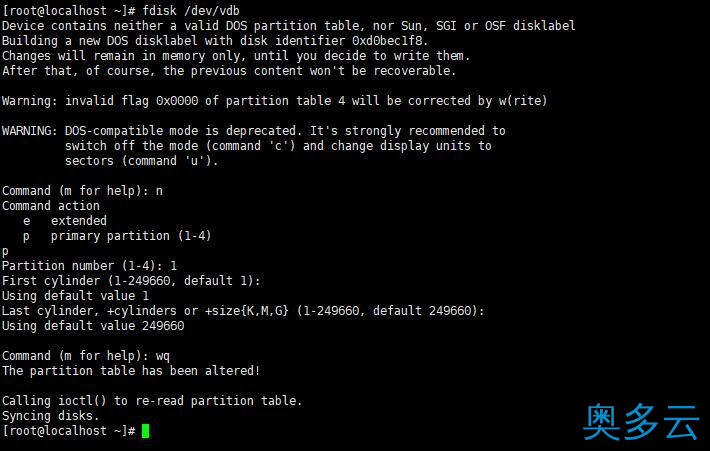Click the 'Calling ioctl()' output line
This screenshot has height=451, width=710.
(x=152, y=401)
